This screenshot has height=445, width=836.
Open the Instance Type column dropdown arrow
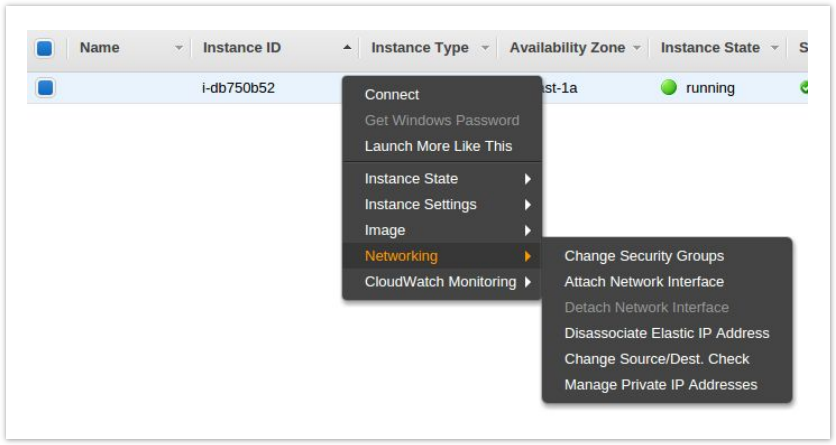coord(485,48)
